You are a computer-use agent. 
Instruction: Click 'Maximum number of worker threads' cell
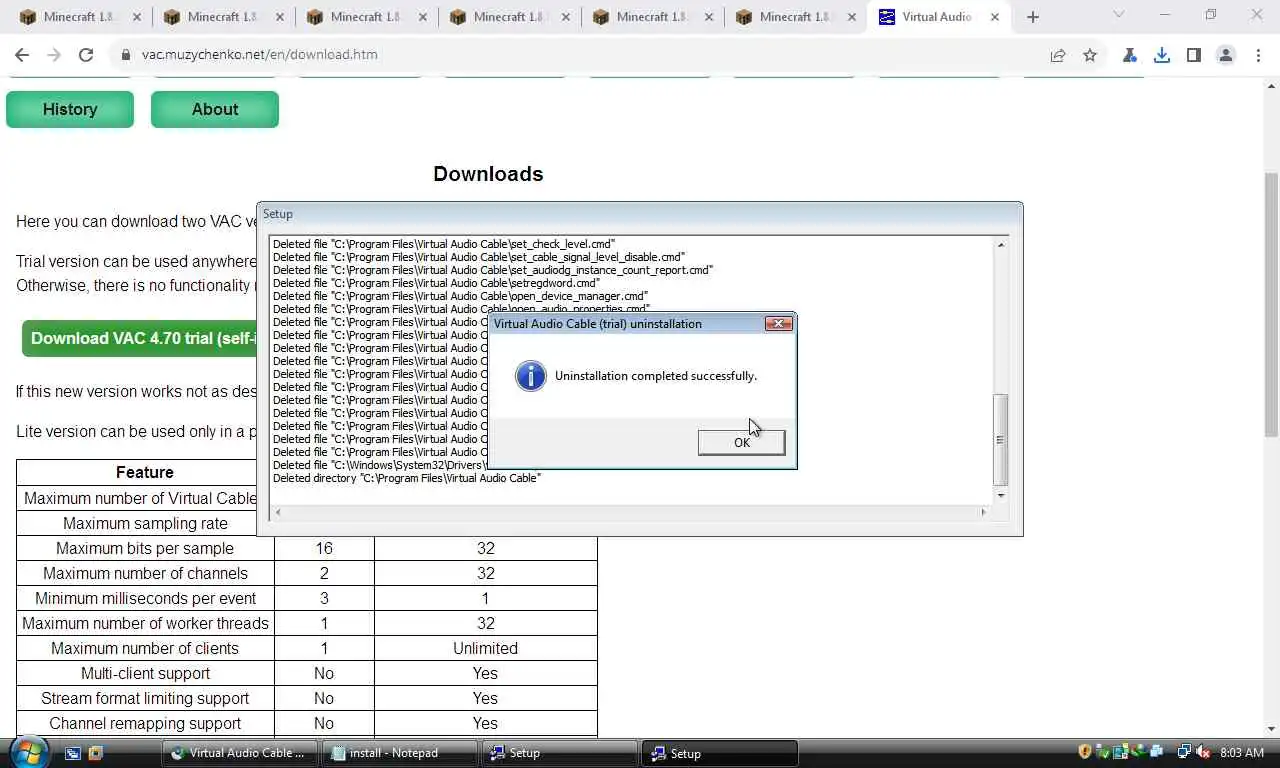click(145, 623)
